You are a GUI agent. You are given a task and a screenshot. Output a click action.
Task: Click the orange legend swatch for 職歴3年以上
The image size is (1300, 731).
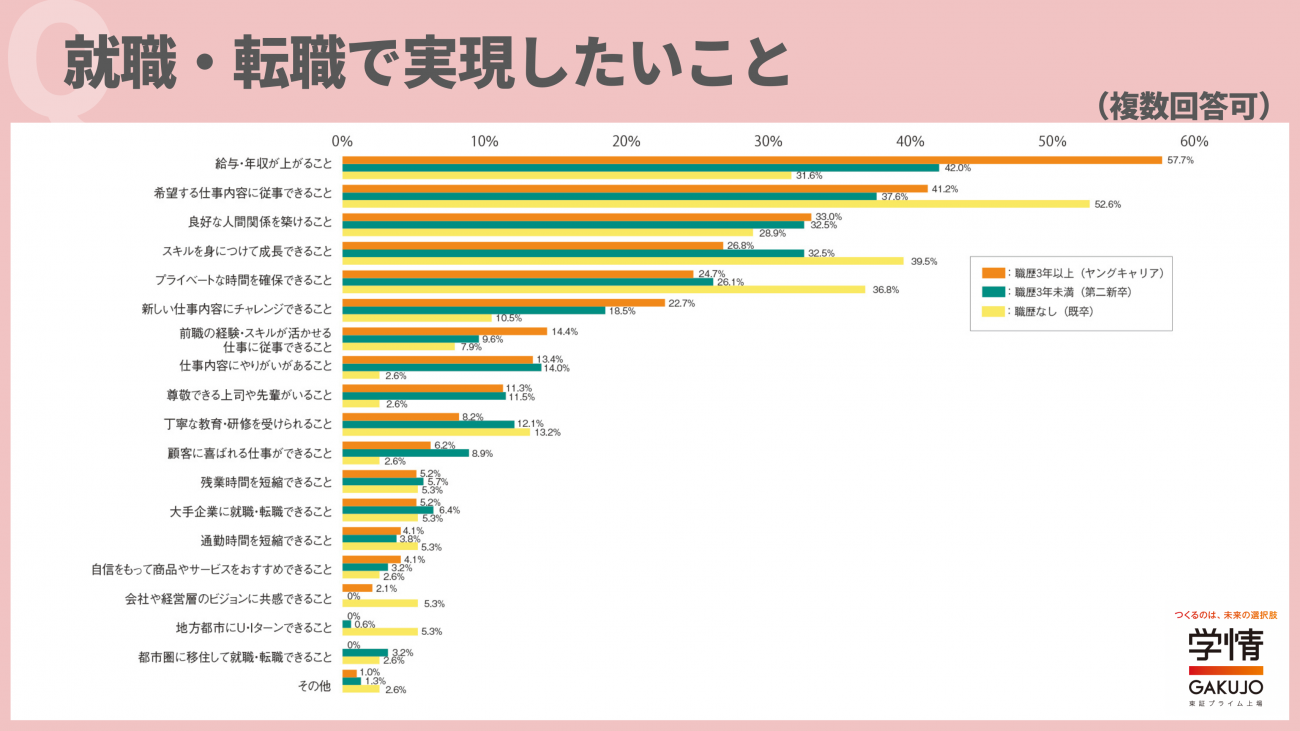993,273
